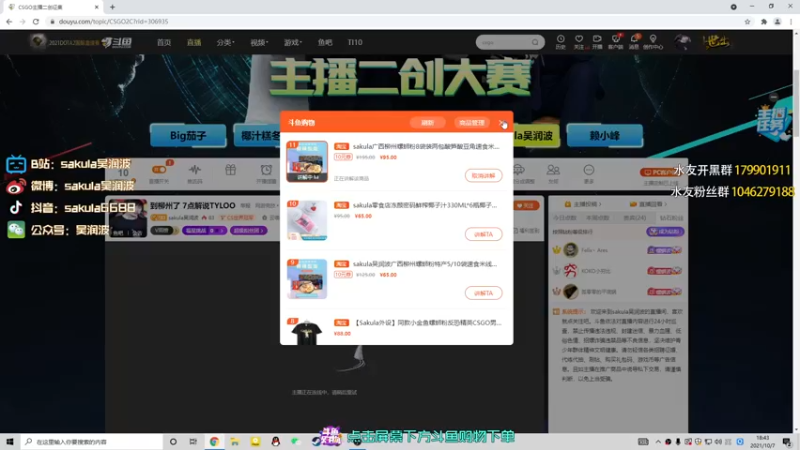
Task: Open the taskbar notification center icon
Action: [x=787, y=441]
